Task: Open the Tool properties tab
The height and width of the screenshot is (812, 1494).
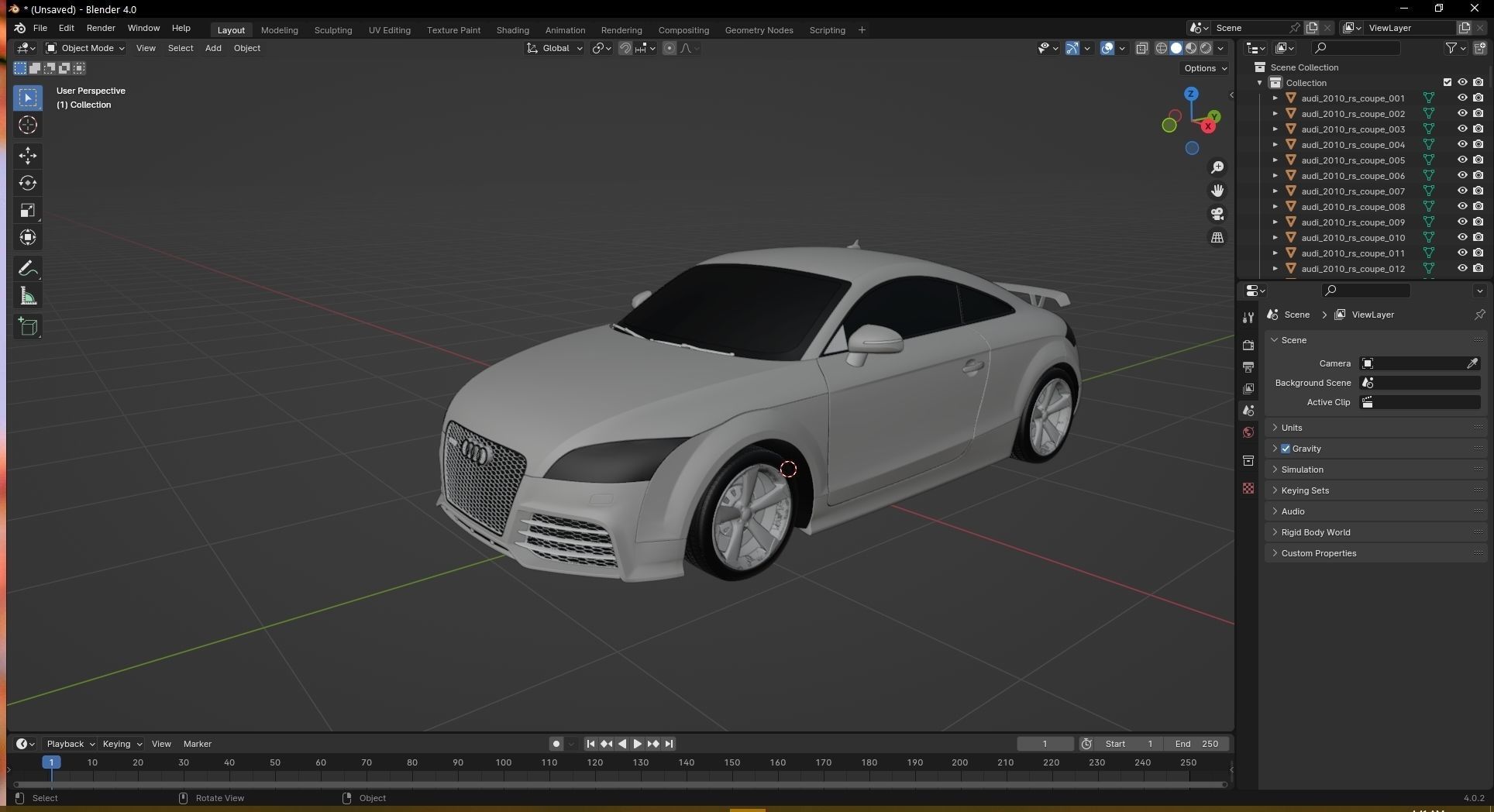Action: [1248, 318]
